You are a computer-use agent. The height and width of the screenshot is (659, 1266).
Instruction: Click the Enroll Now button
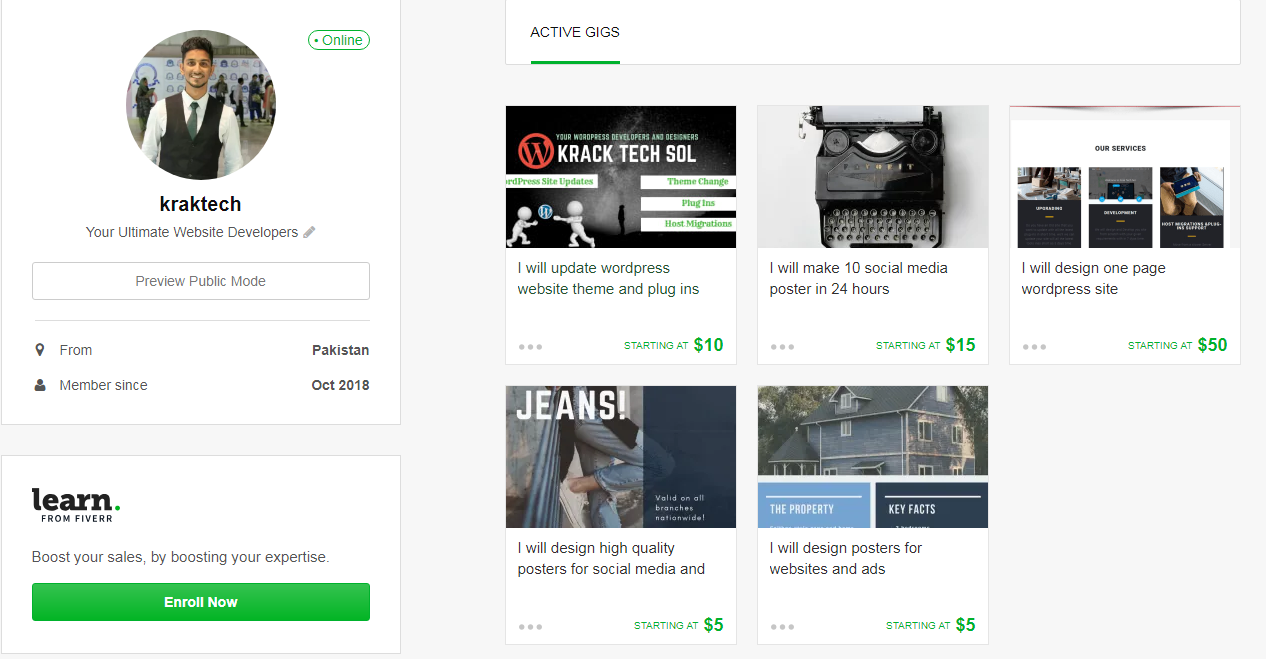click(200, 602)
